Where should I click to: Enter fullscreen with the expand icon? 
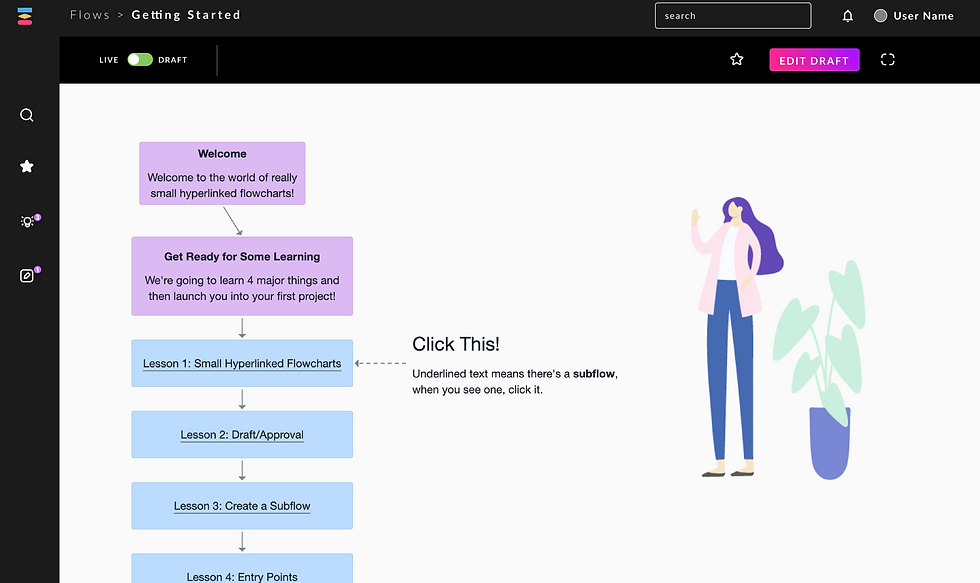pyautogui.click(x=888, y=59)
